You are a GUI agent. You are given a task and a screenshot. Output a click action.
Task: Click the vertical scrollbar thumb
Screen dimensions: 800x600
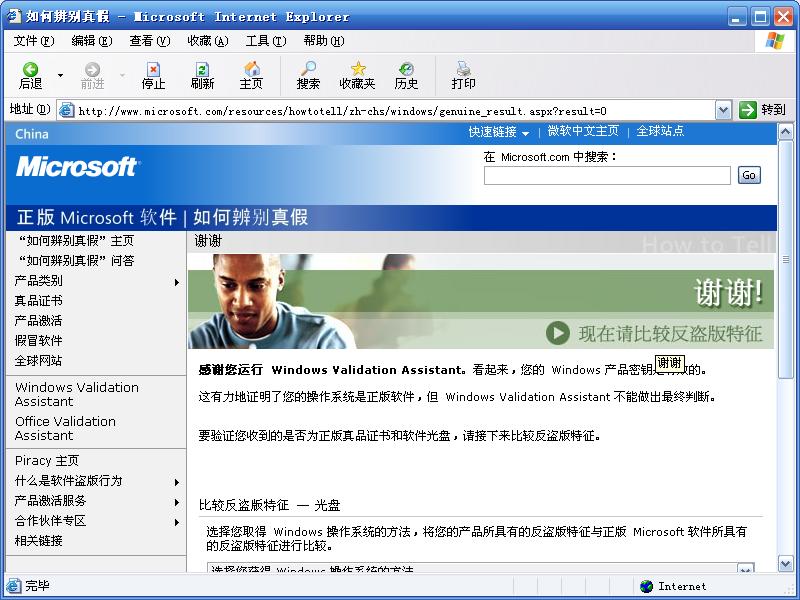785,259
